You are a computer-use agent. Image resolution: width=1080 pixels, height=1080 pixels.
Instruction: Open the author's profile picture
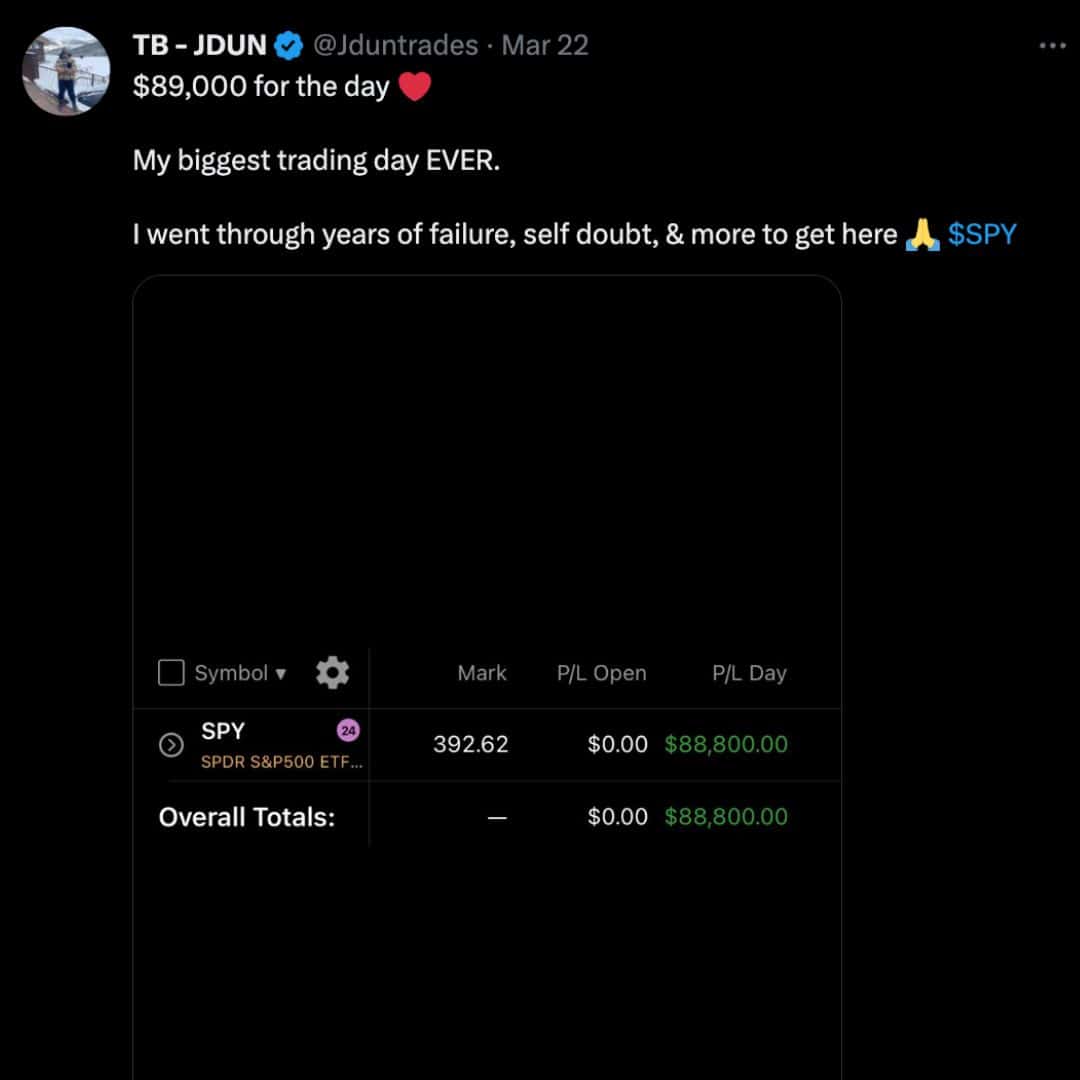coord(65,72)
